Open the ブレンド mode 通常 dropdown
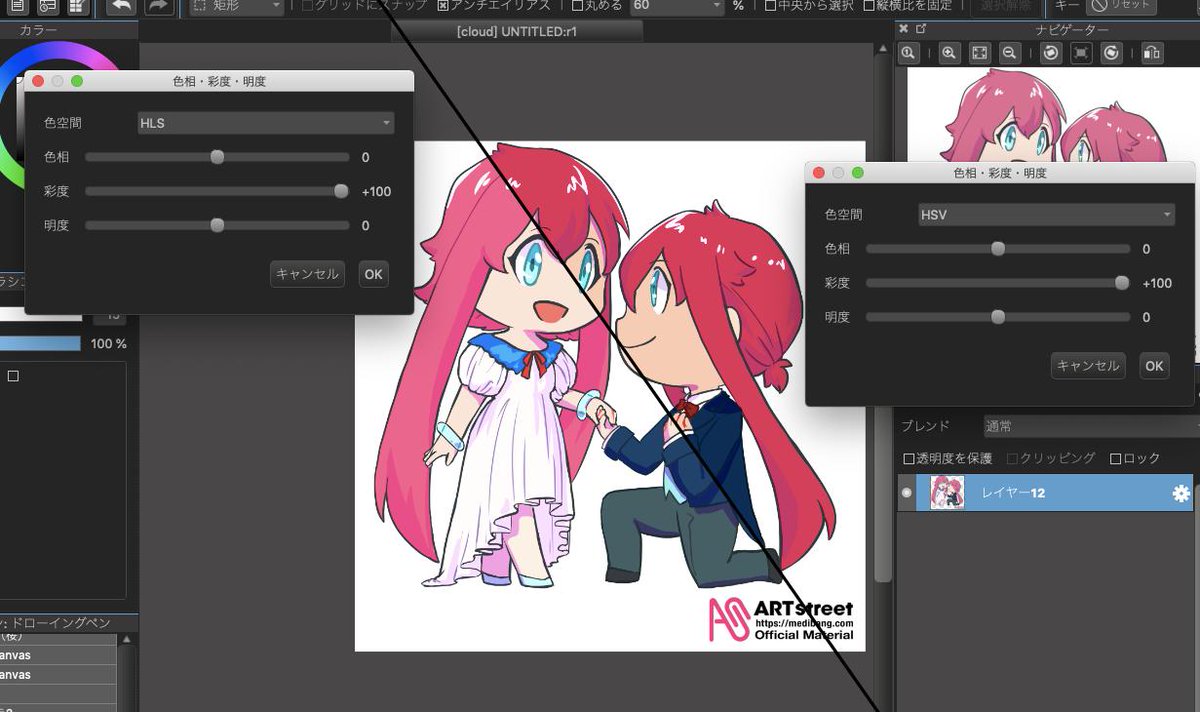This screenshot has width=1200, height=712. (x=1090, y=426)
